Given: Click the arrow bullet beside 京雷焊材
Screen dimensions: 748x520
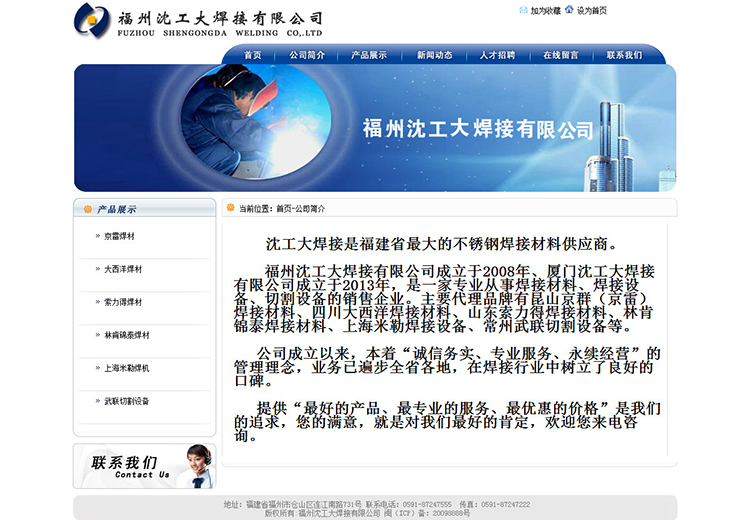Looking at the screenshot, I should tap(96, 237).
